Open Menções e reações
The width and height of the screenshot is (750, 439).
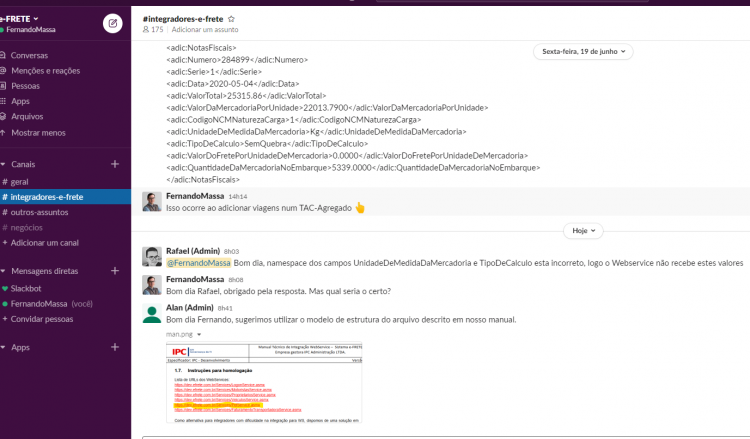(x=45, y=71)
